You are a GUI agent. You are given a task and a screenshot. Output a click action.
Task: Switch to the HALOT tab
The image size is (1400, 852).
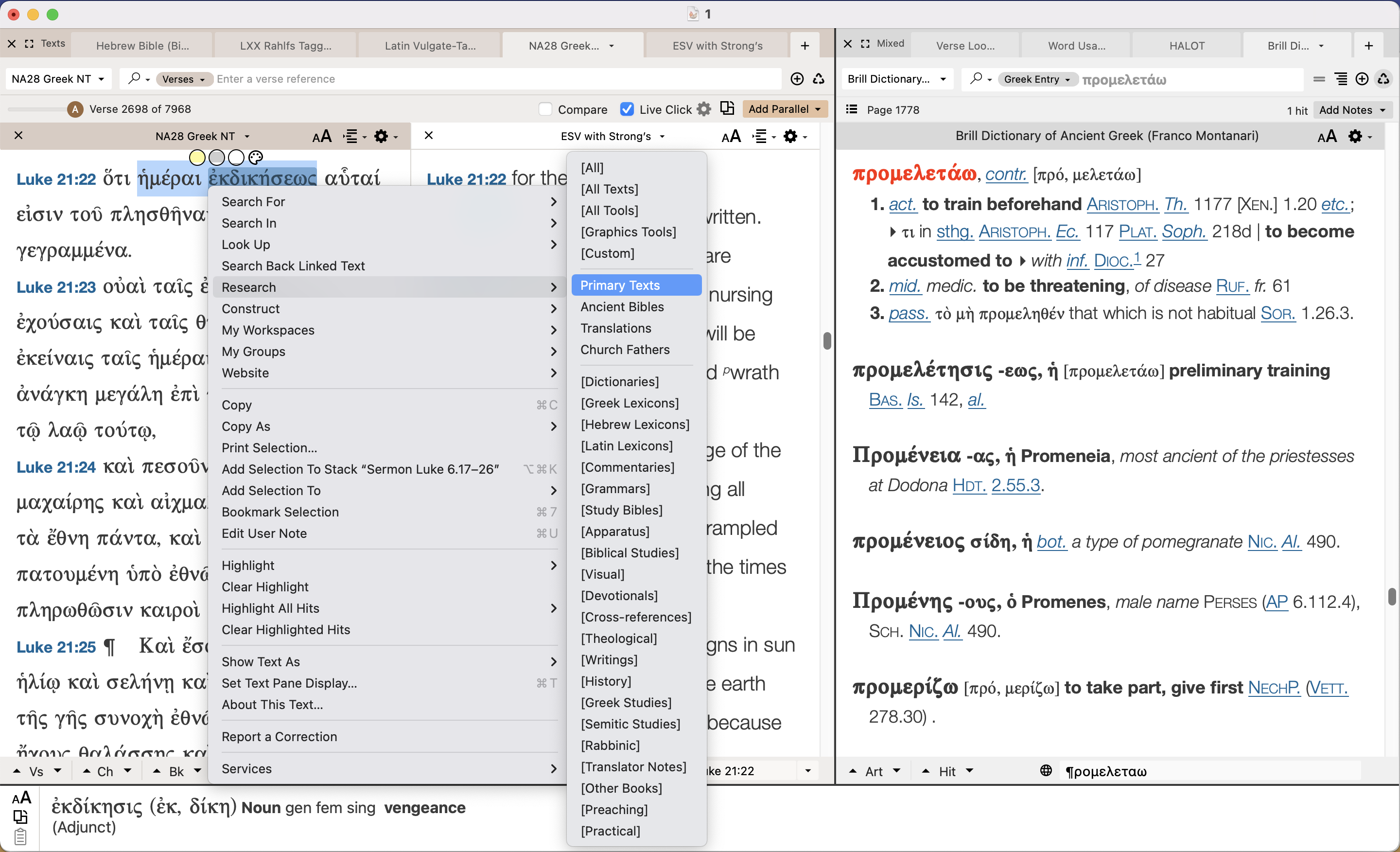click(x=1187, y=46)
